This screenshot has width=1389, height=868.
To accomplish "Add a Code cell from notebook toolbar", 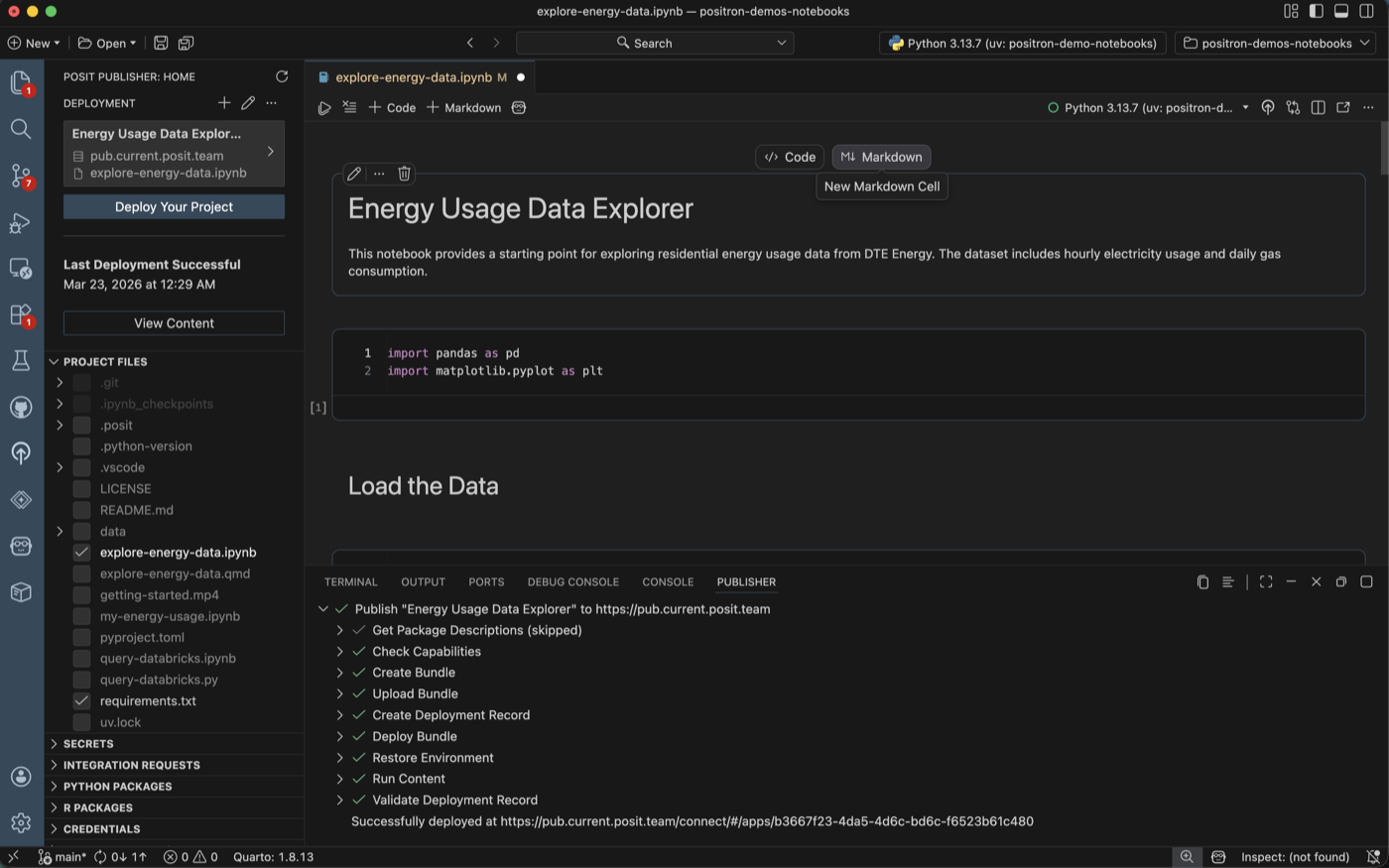I will pos(392,108).
